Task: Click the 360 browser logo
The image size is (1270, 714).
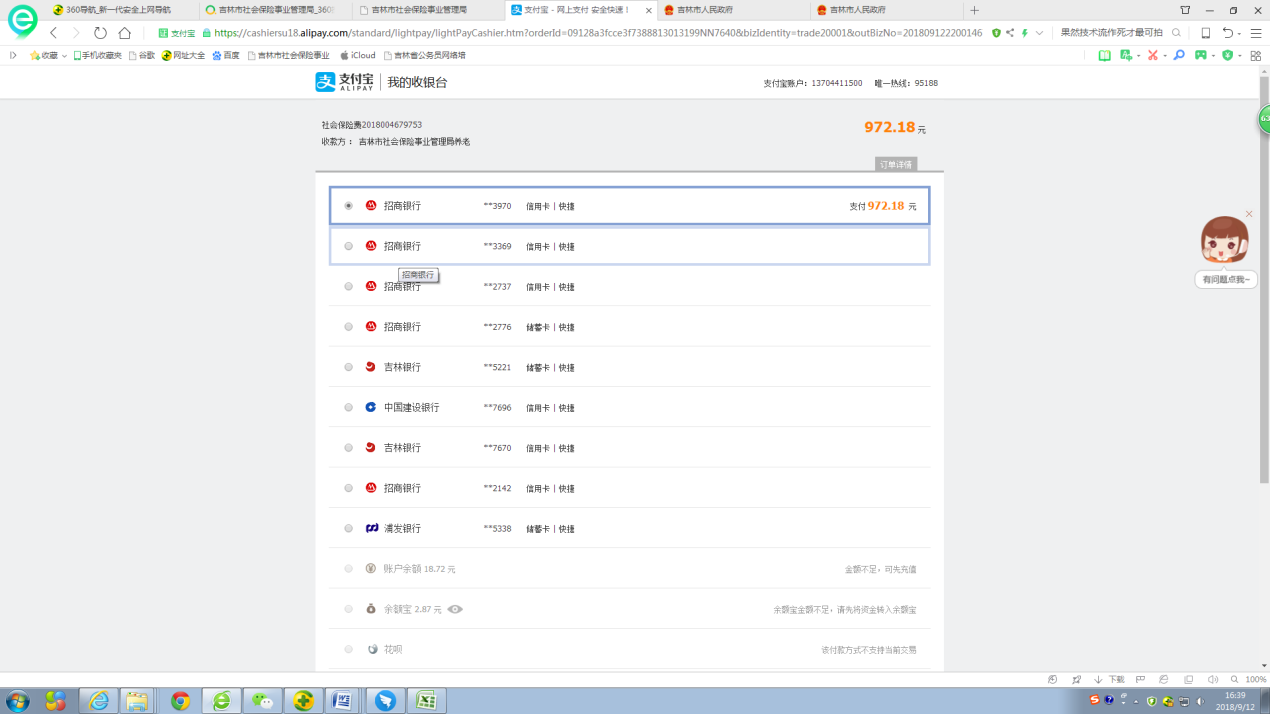Action: pos(22,21)
